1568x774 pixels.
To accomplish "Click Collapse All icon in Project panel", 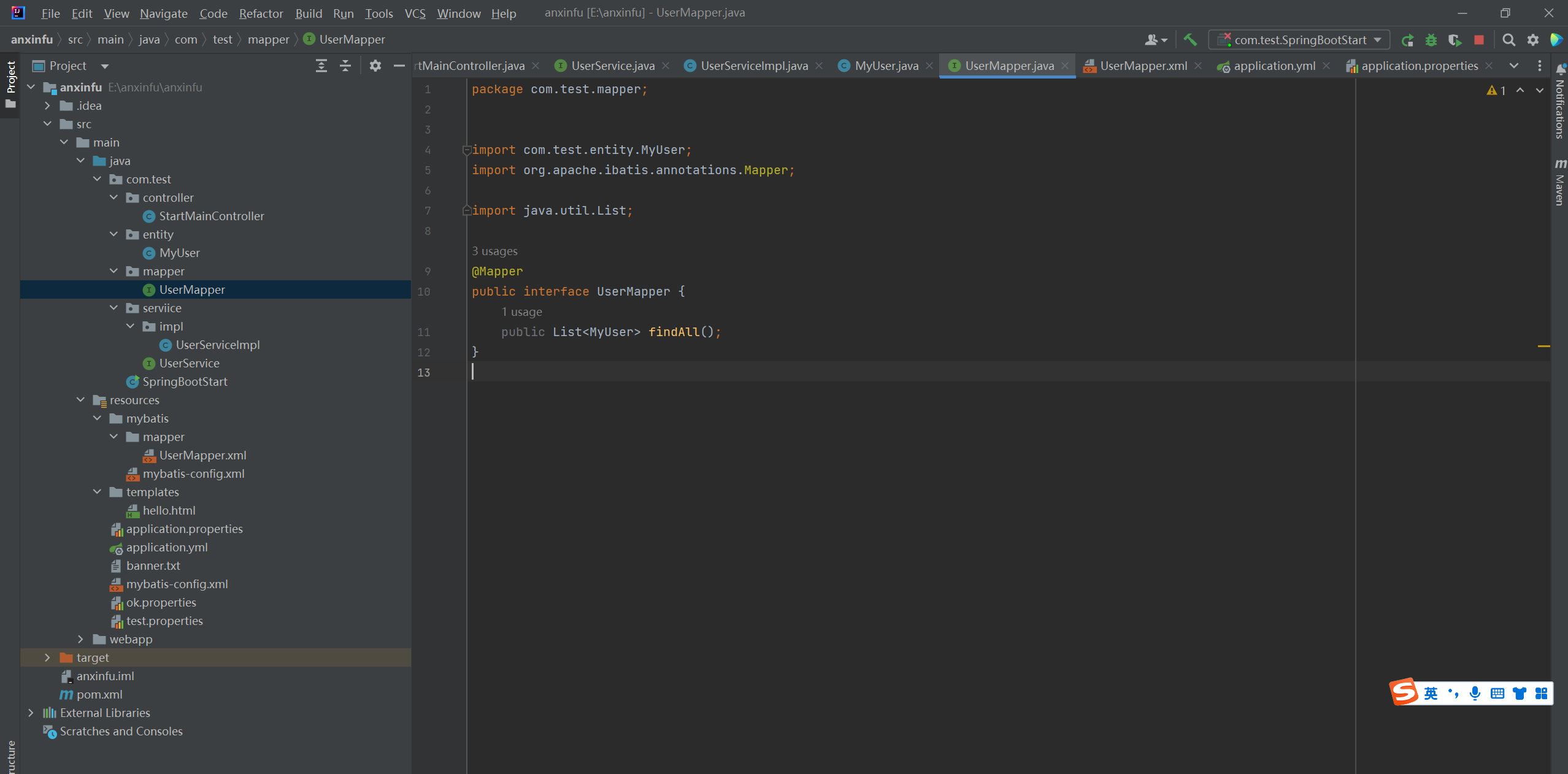I will (345, 66).
